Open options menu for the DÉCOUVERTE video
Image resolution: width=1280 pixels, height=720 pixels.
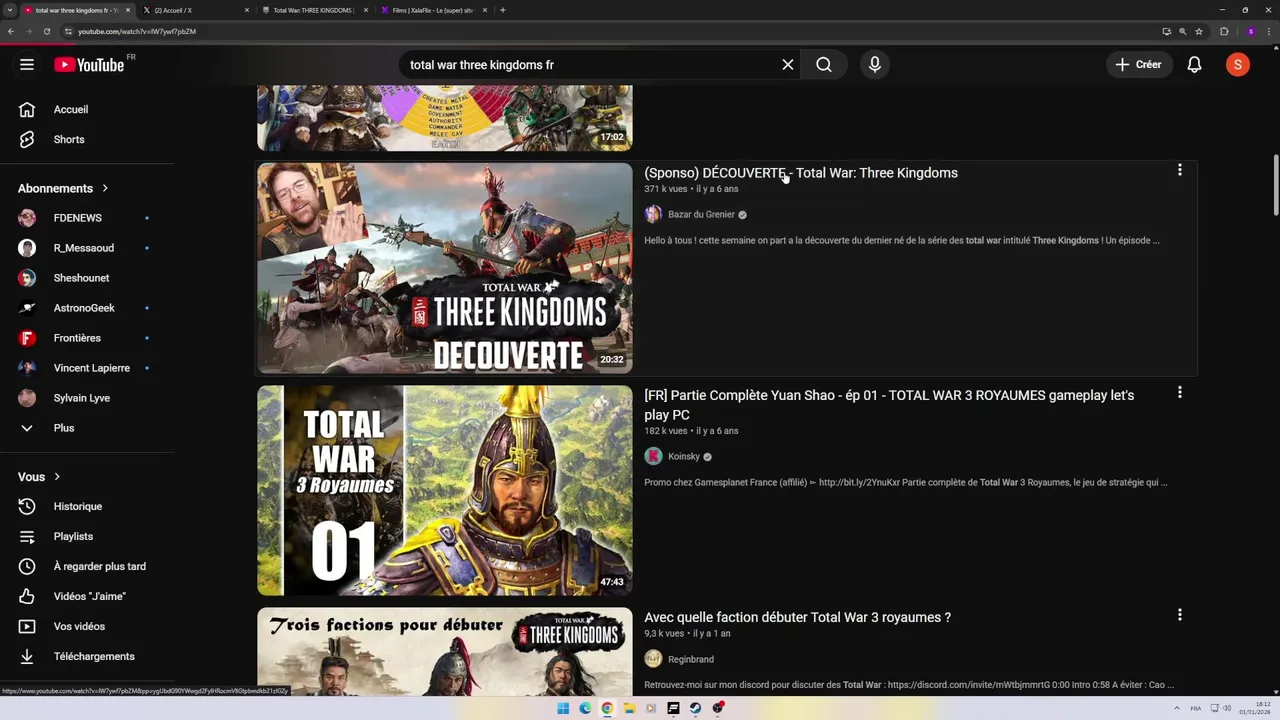click(1179, 171)
